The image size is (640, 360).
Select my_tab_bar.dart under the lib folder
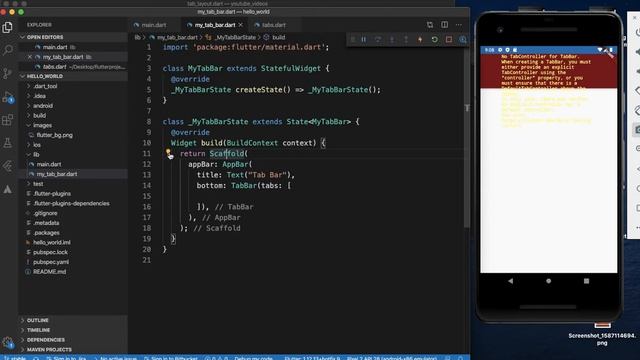pyautogui.click(x=73, y=174)
